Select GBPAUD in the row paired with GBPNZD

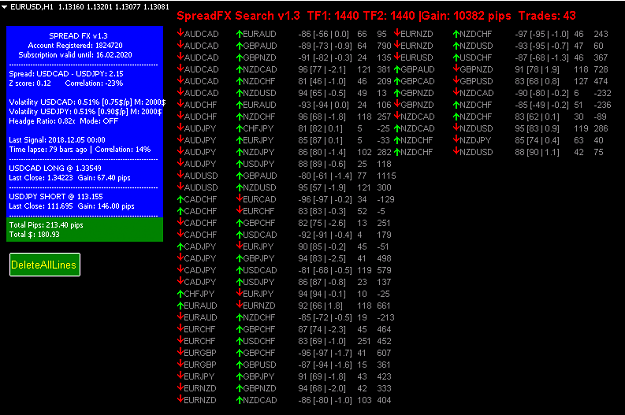tap(417, 69)
